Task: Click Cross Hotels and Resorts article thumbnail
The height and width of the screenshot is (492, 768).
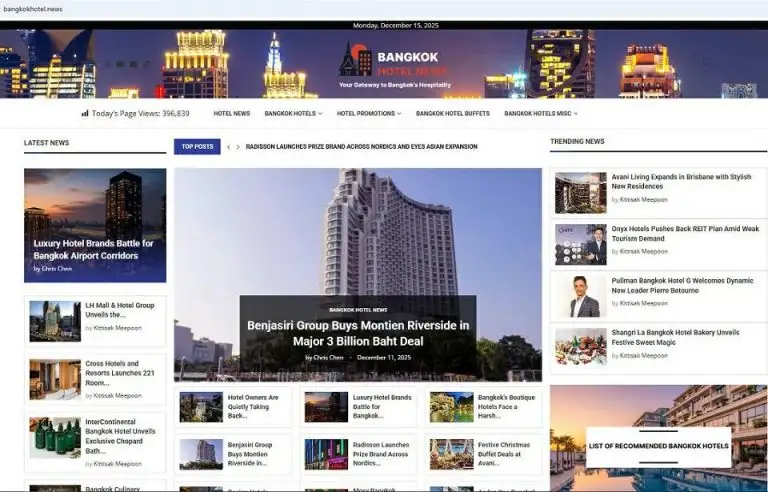Action: coord(55,379)
